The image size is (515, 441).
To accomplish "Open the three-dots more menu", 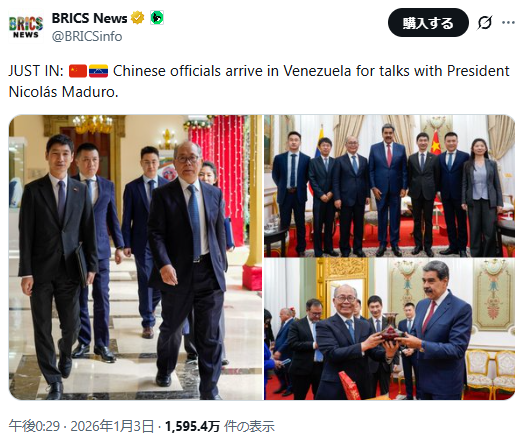I will (x=508, y=23).
